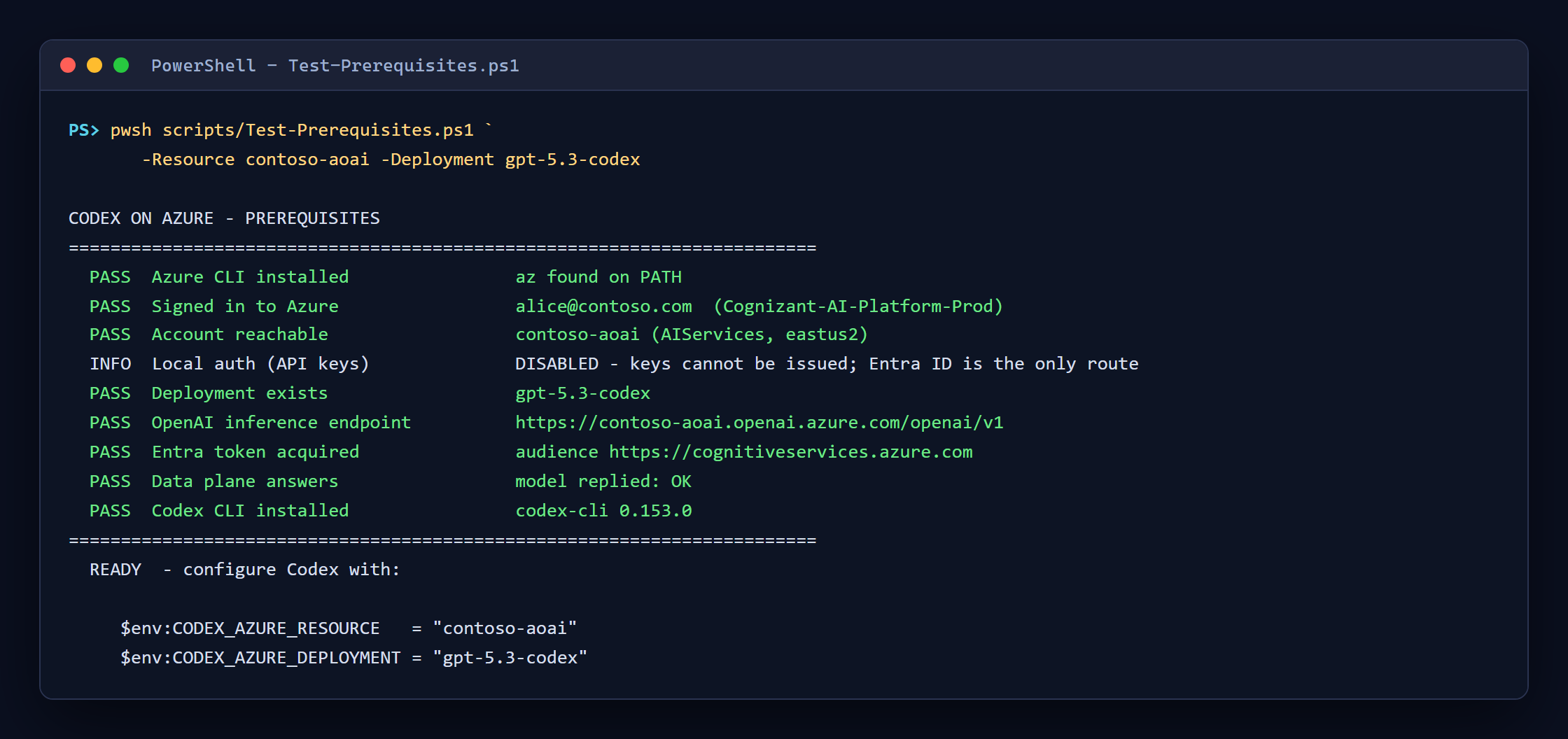Click 'Local auth (API keys)' label
This screenshot has height=739, width=1568.
pos(260,364)
